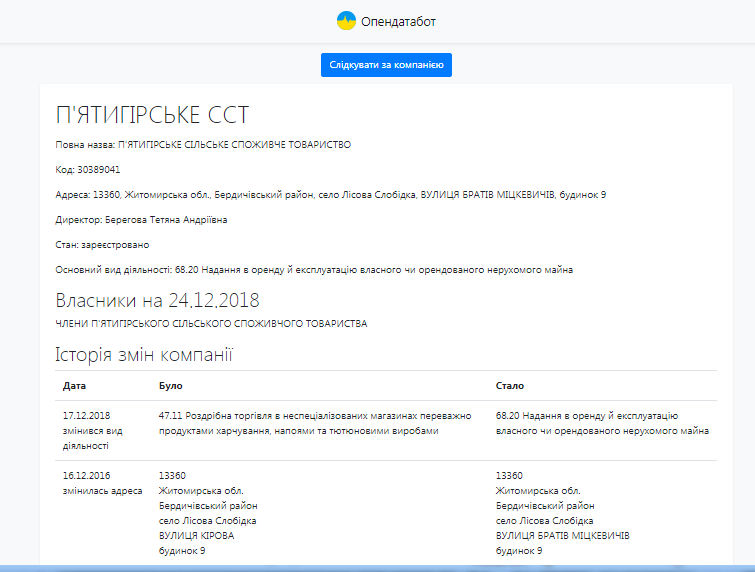Click the Основний вид діяльності line
Screen dimensions: 755x572
pos(314,270)
